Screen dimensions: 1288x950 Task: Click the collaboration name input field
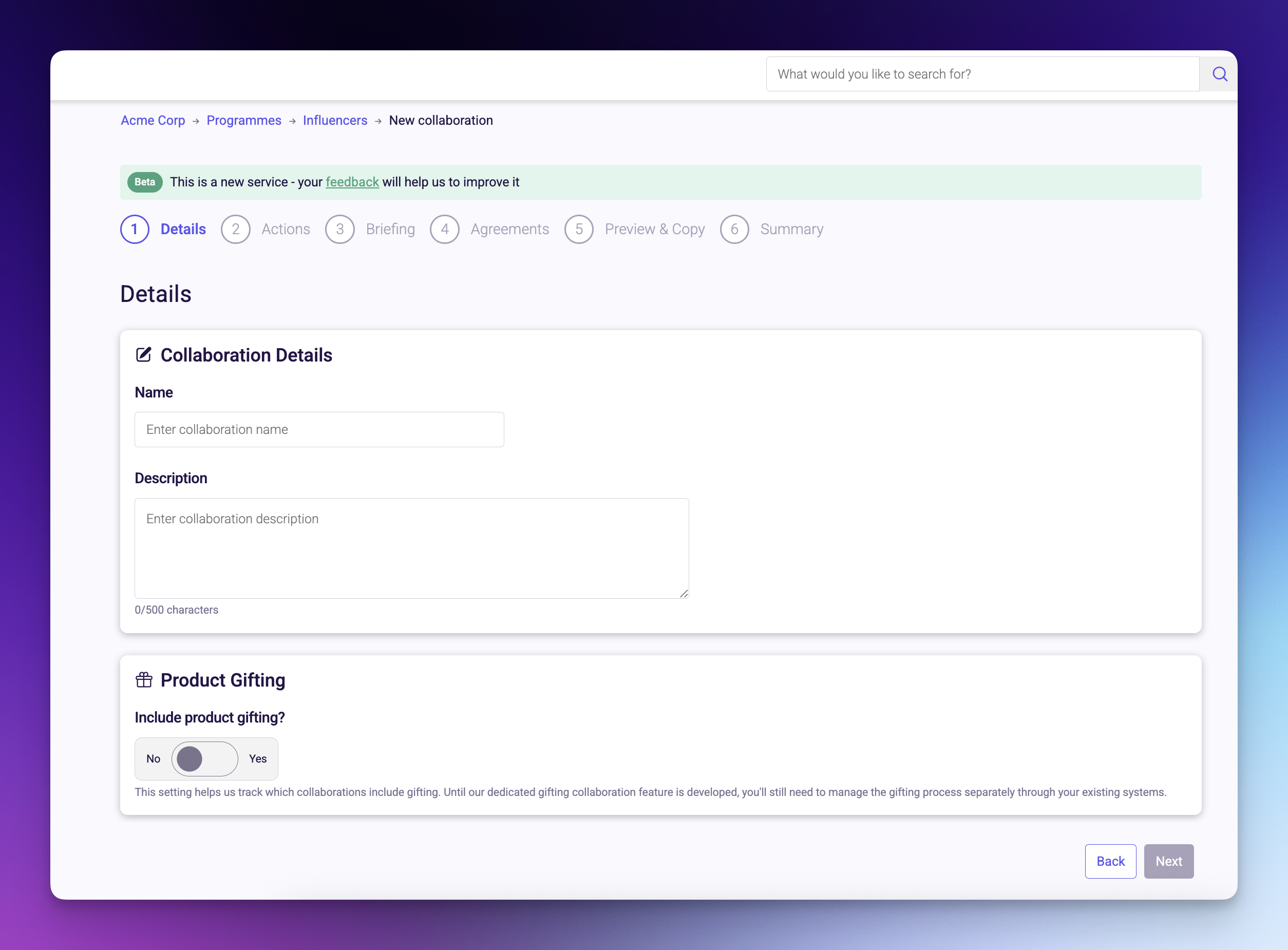(319, 429)
